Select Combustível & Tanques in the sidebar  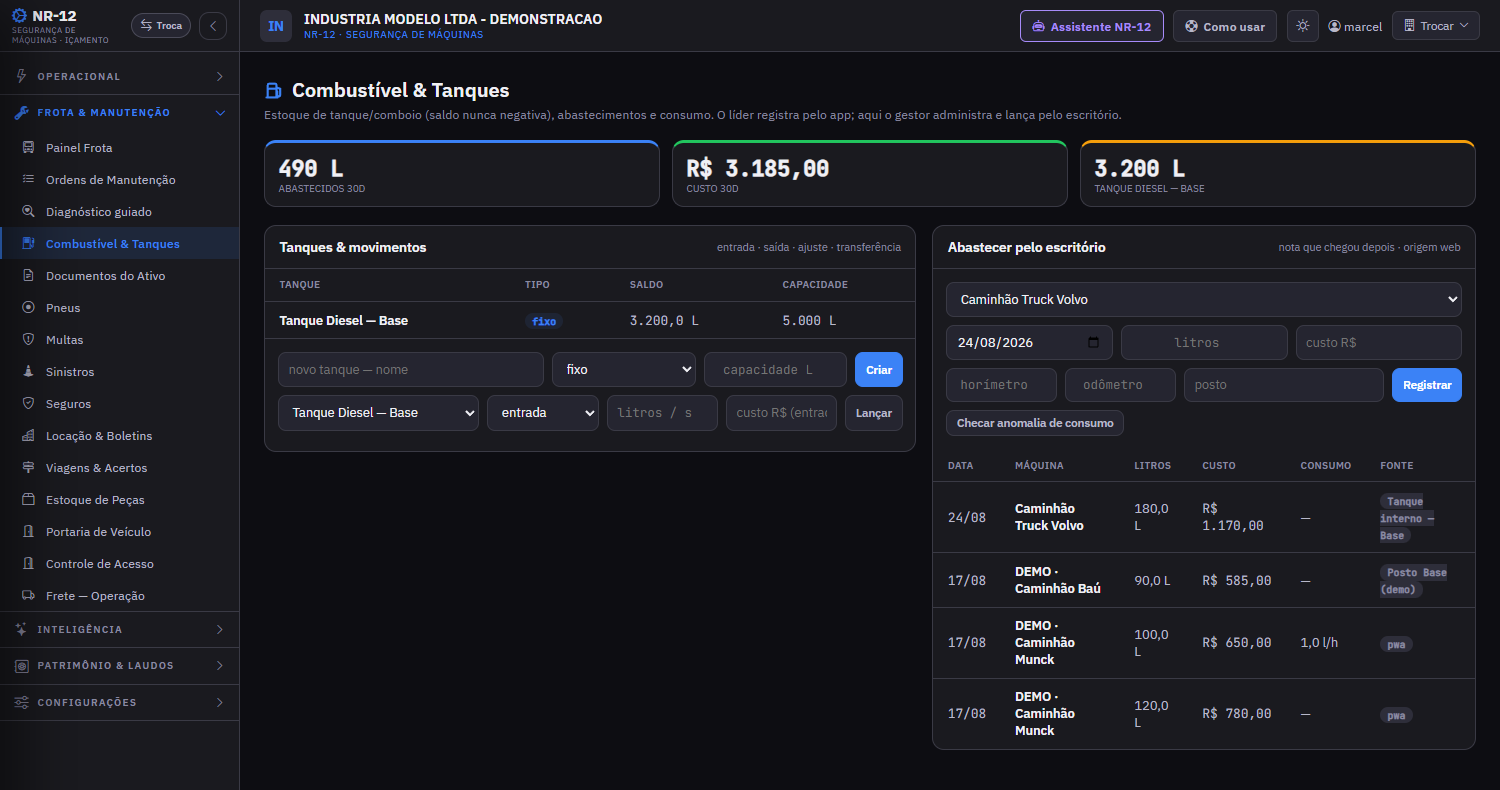coord(120,244)
